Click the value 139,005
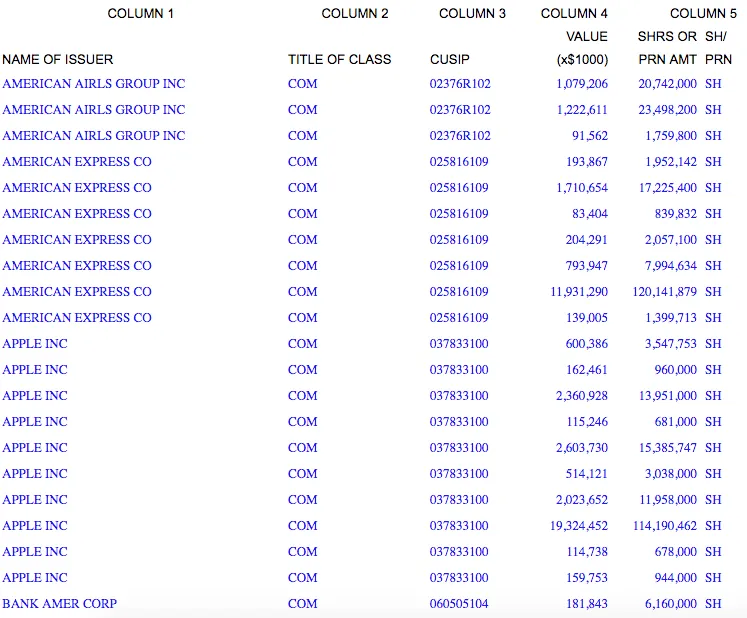The width and height of the screenshot is (747, 618). pyautogui.click(x=586, y=318)
